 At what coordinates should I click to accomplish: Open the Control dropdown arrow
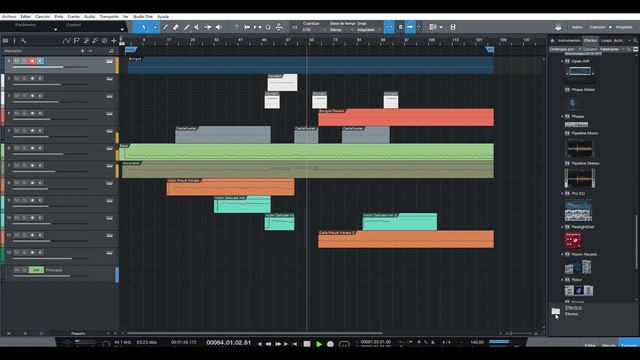tap(122, 29)
